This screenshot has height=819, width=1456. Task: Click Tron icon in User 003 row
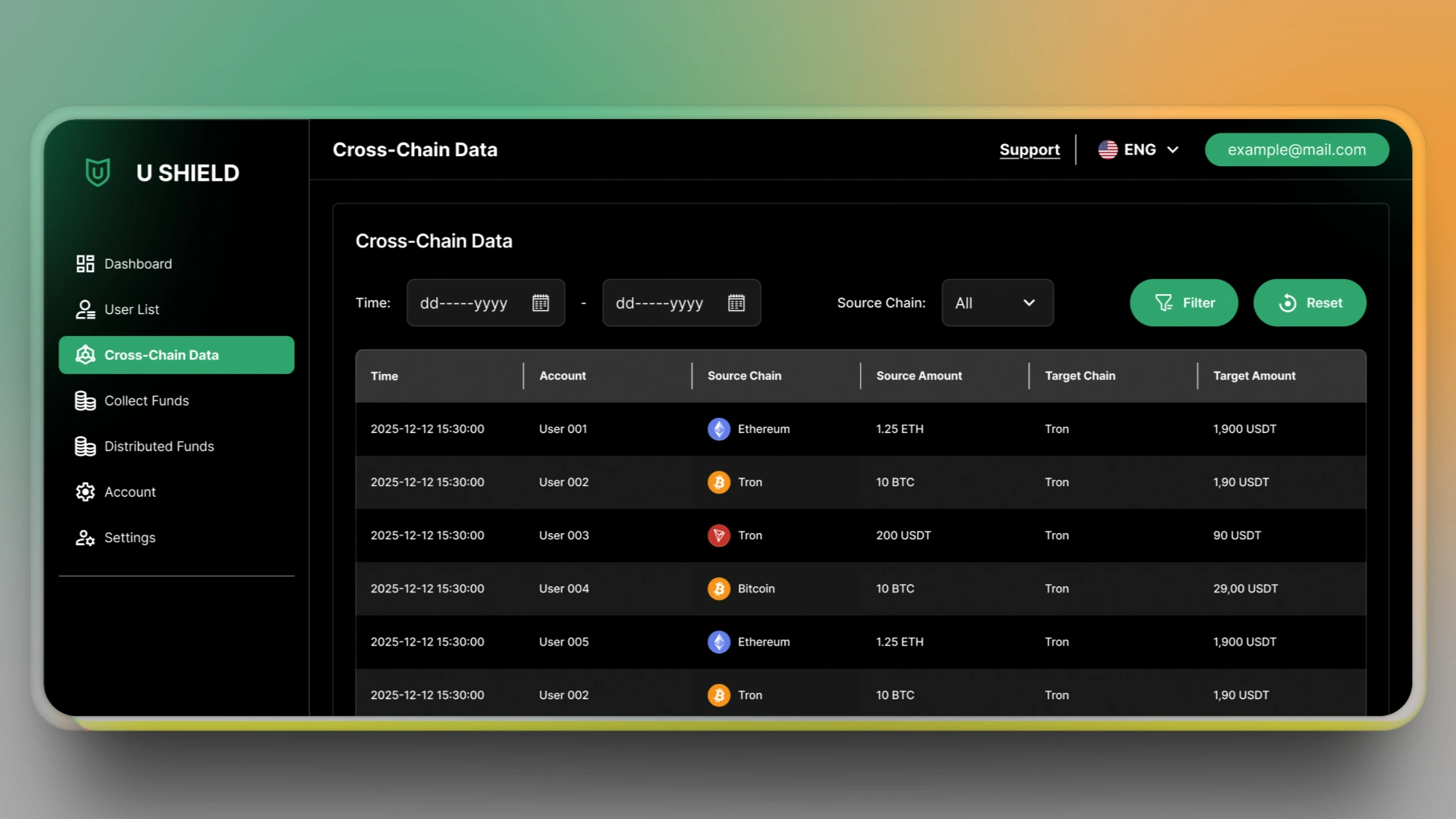(718, 535)
